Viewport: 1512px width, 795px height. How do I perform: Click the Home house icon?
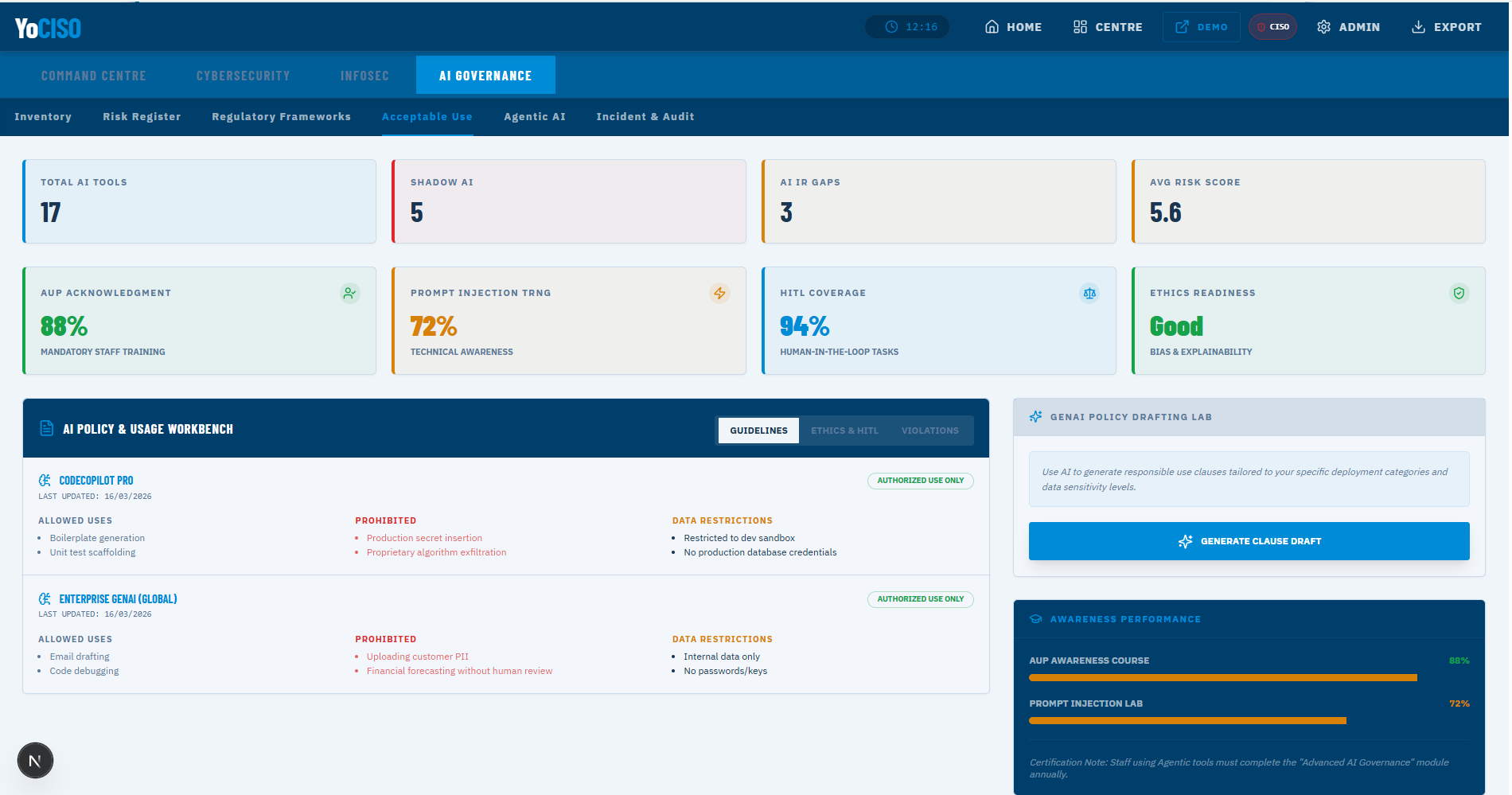[x=992, y=27]
